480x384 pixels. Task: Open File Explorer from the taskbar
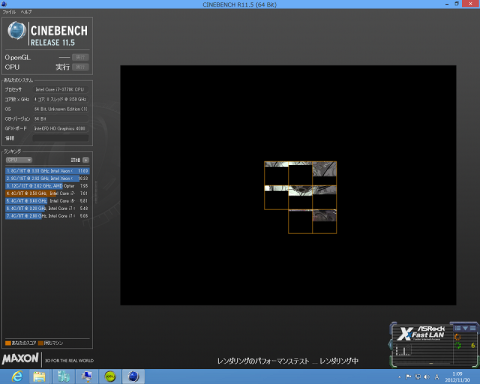click(39, 377)
